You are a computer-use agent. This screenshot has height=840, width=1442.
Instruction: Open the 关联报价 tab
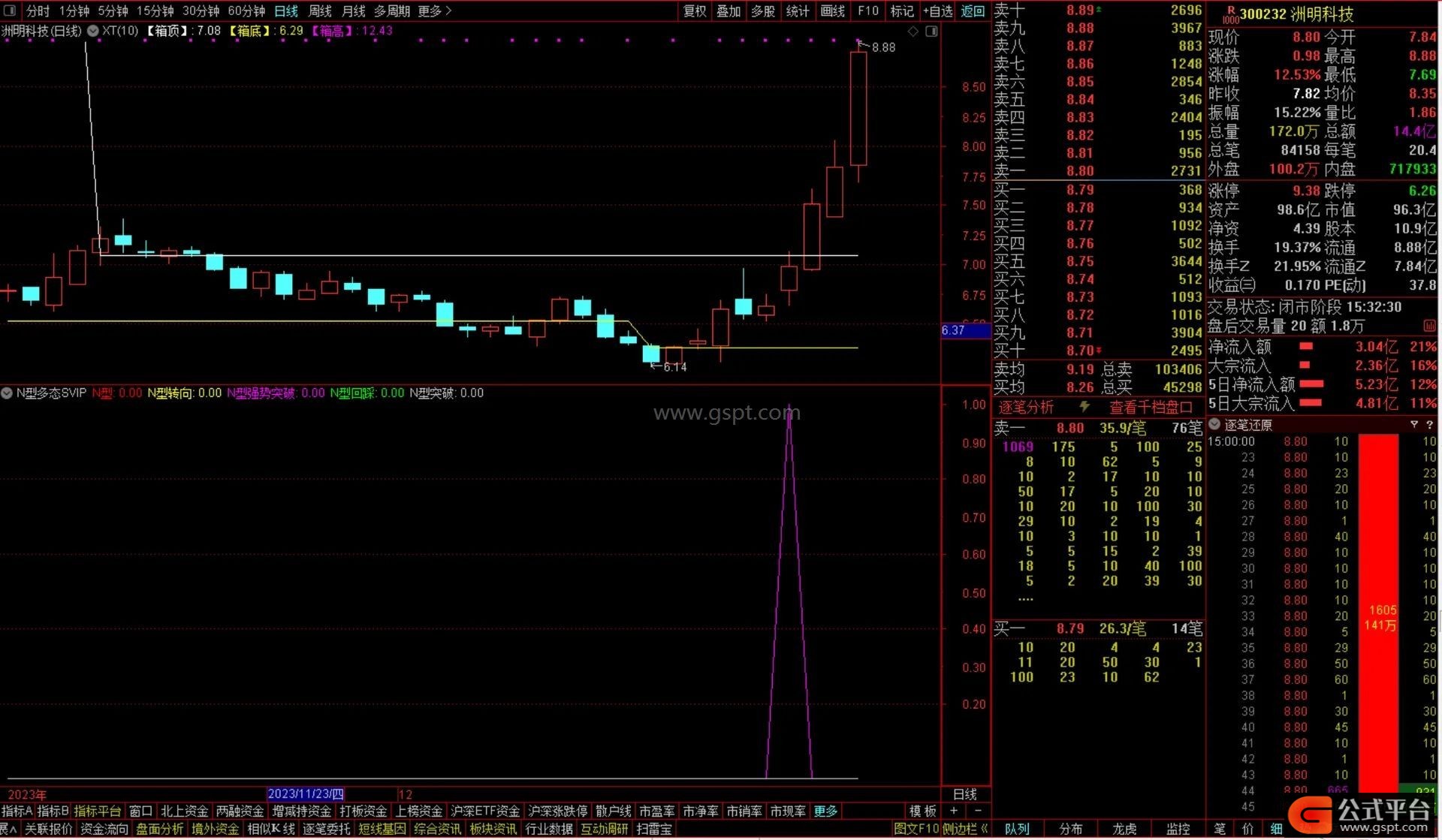click(x=49, y=829)
